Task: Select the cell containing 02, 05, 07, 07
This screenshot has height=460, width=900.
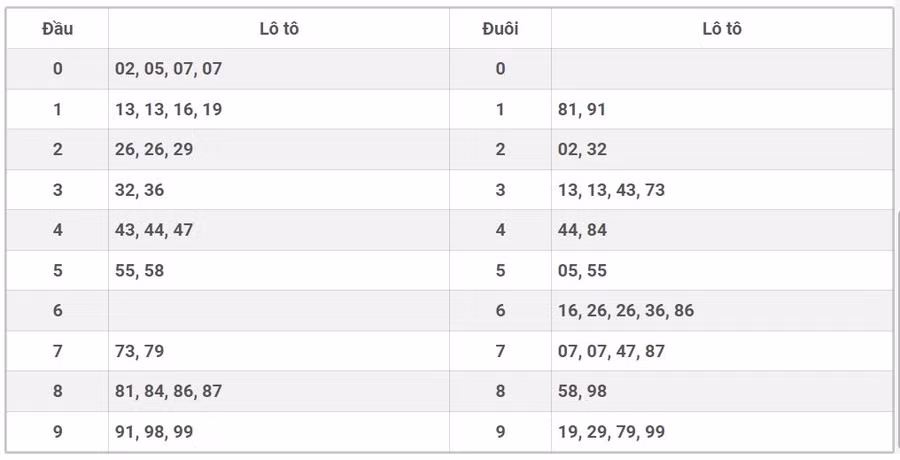Action: click(168, 69)
